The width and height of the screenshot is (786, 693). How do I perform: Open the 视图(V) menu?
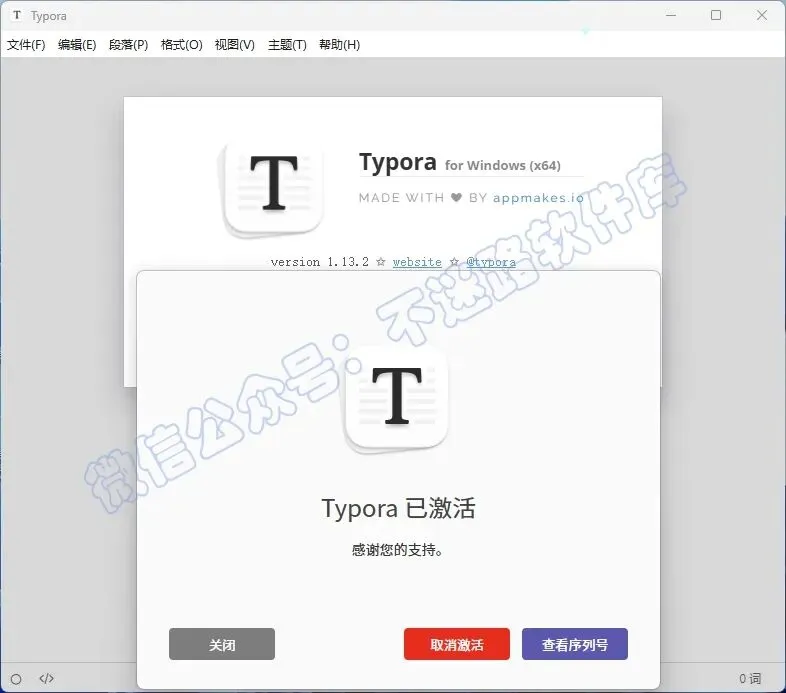(235, 45)
